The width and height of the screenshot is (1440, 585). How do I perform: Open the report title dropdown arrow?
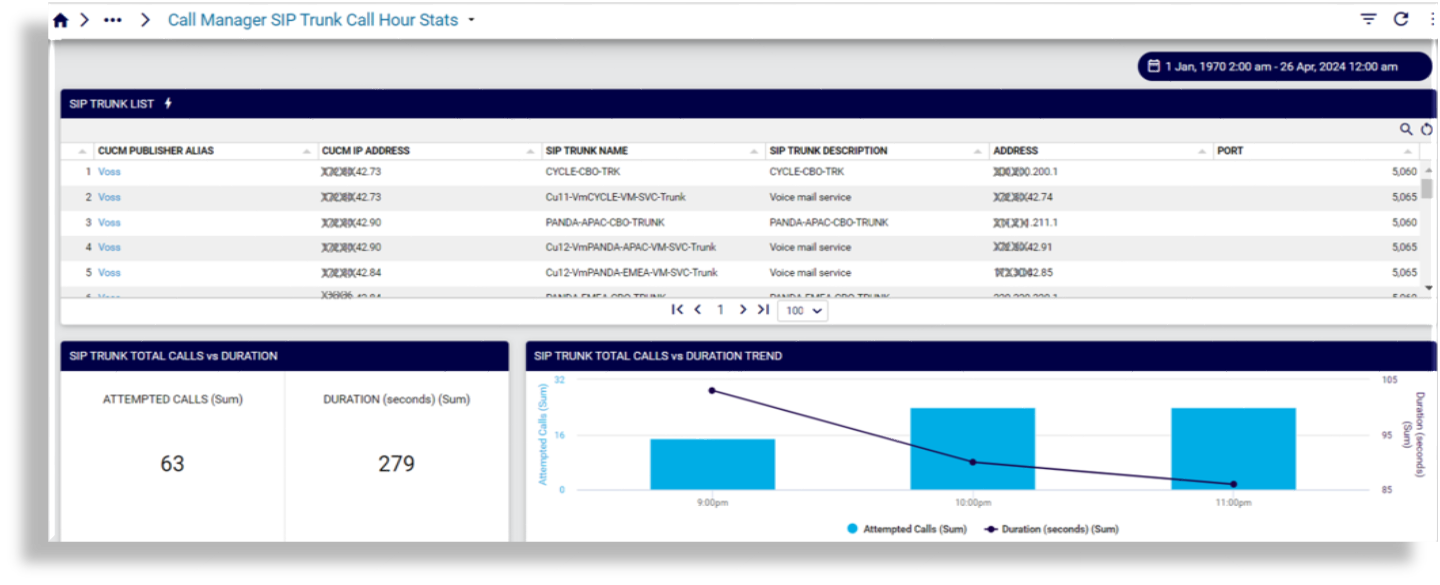[469, 19]
